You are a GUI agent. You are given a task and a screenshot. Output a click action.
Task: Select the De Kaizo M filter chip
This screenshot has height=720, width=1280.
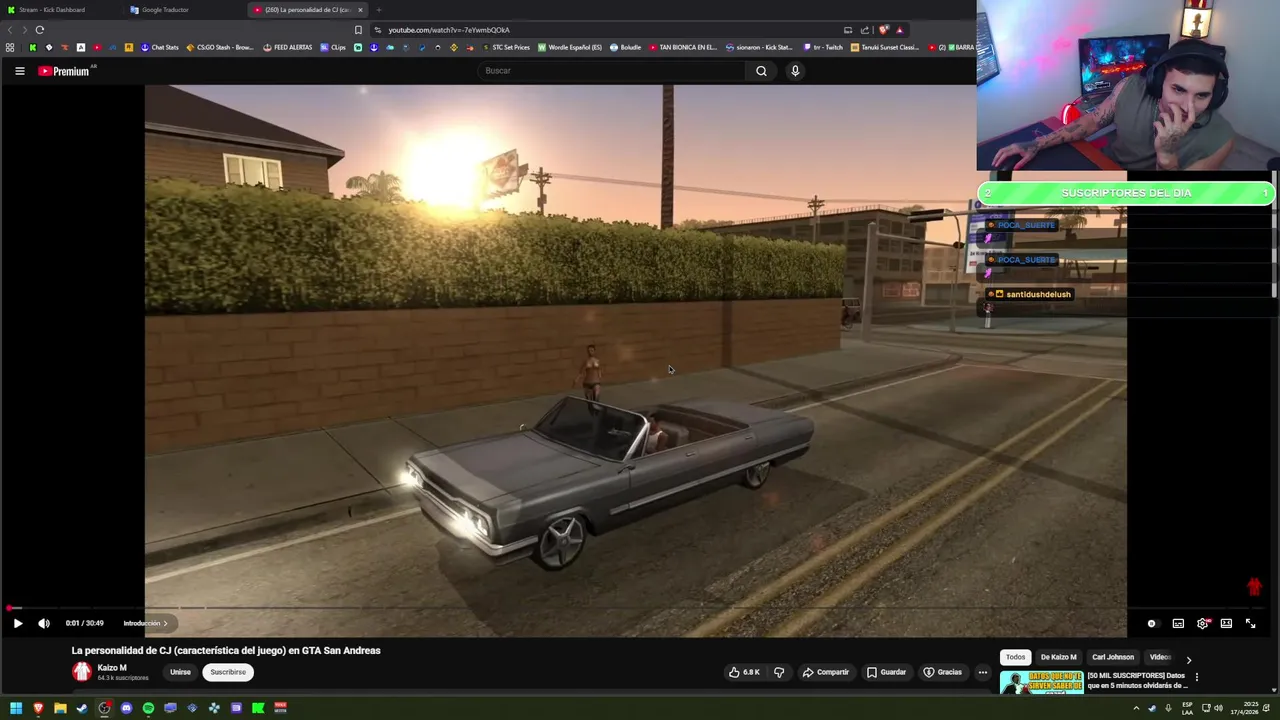click(1059, 657)
